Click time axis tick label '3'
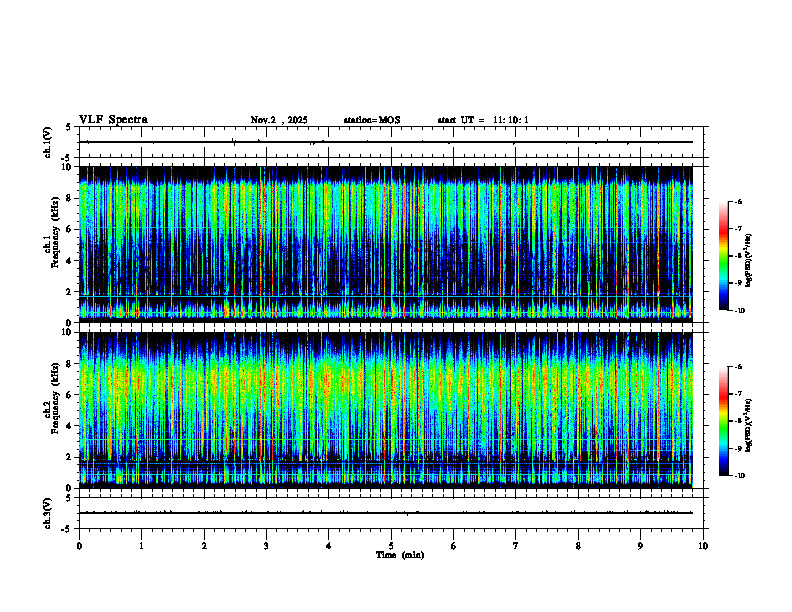This screenshot has height=612, width=792. click(266, 546)
